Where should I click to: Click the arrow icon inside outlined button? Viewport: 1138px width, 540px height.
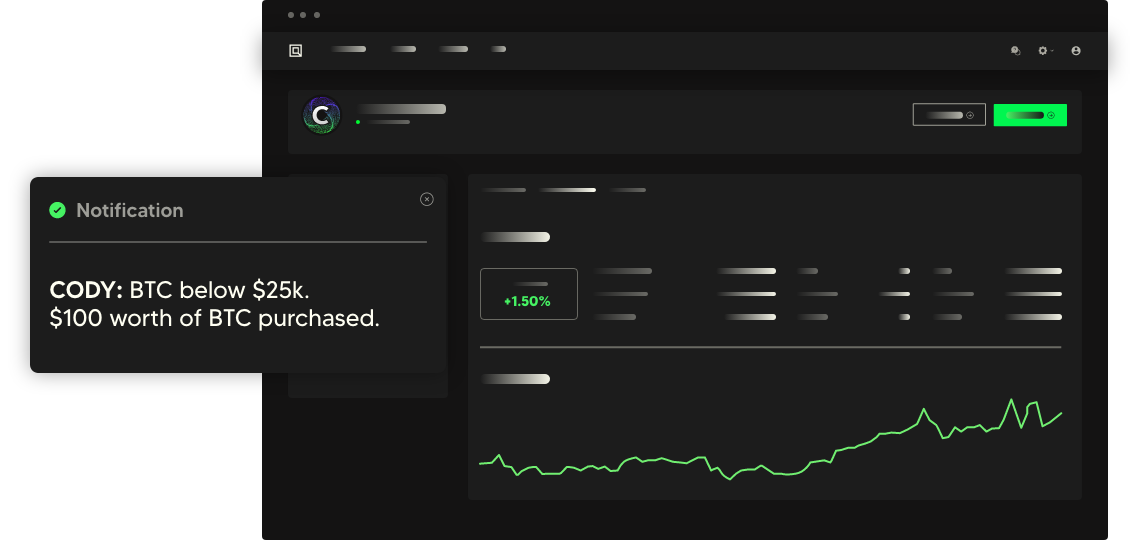click(970, 115)
